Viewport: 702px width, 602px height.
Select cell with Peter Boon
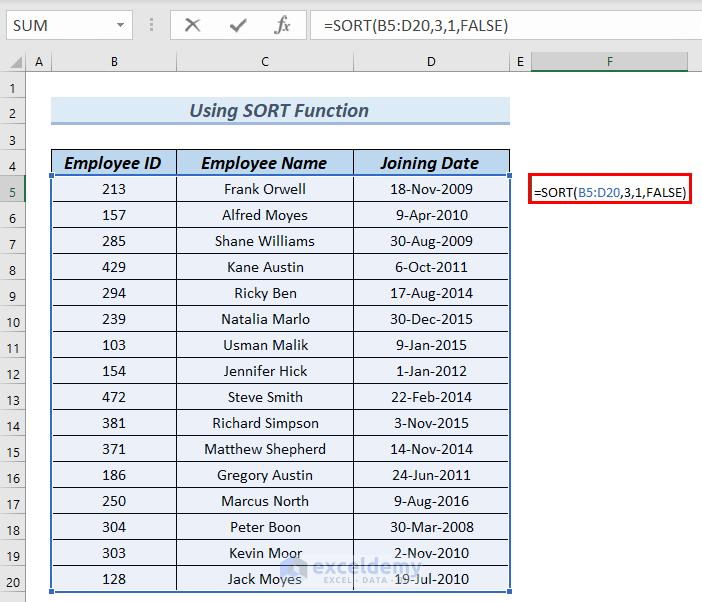(265, 526)
